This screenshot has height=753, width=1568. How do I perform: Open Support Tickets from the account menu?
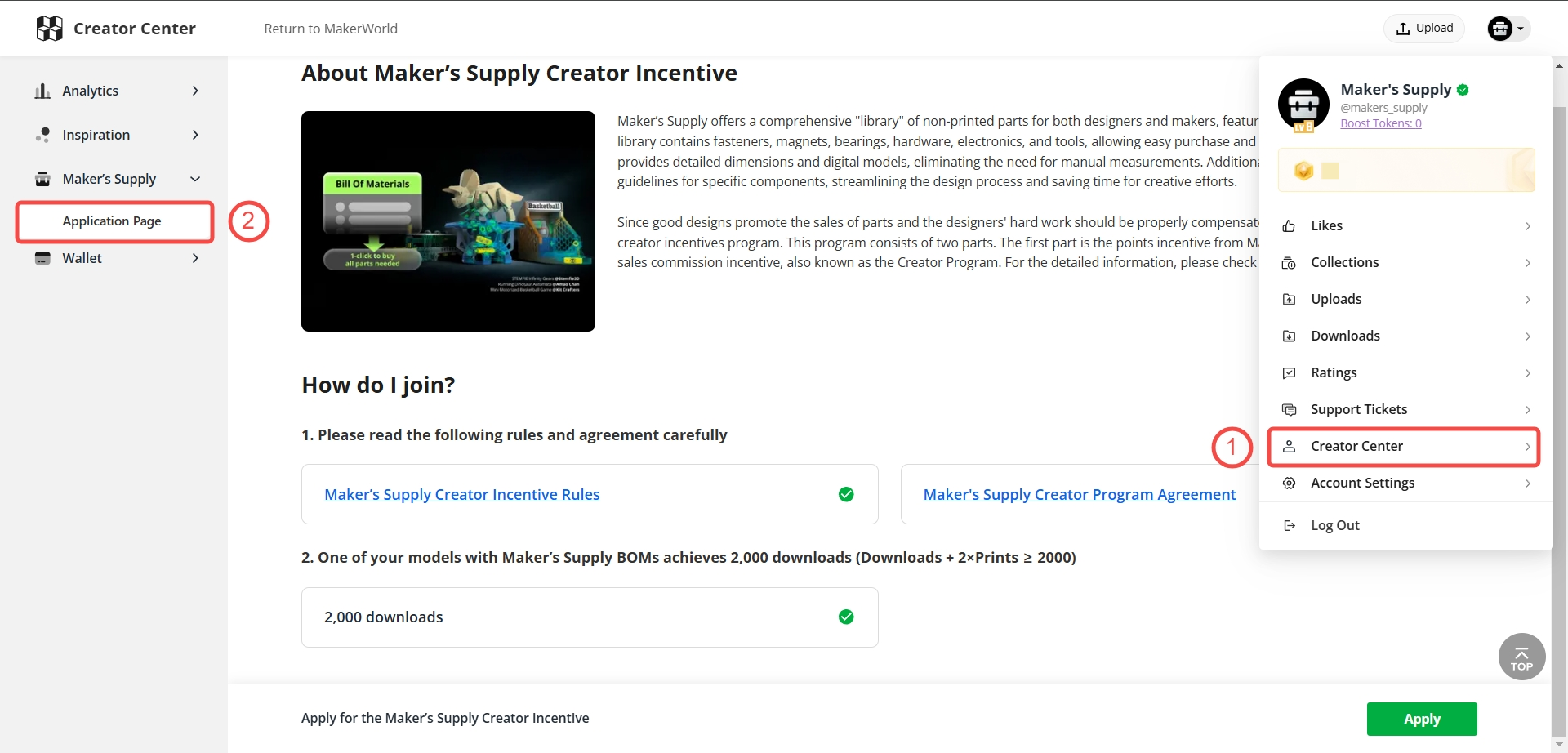[1406, 410]
